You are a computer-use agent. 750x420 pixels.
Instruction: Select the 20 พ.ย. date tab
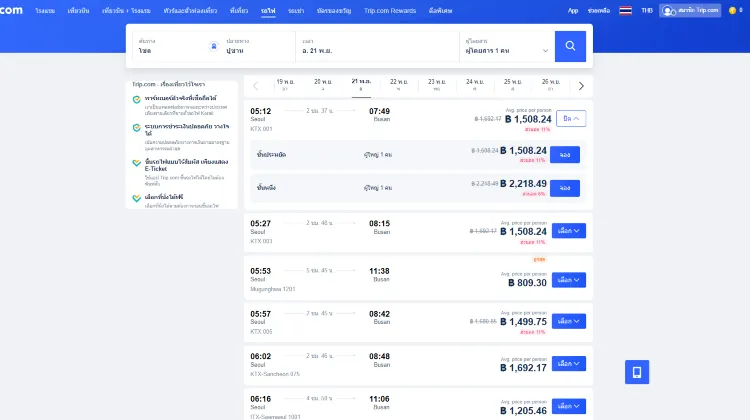323,84
